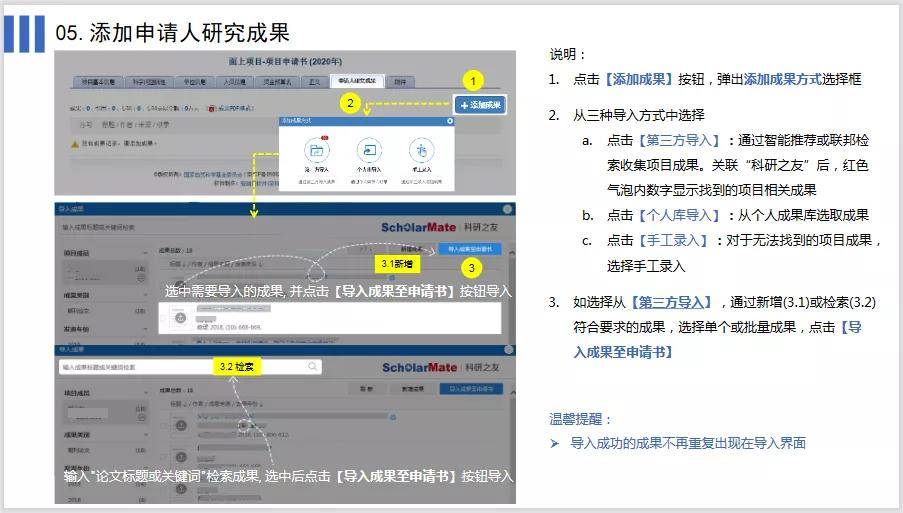
Task: Select the manual entry hand icon
Action: point(422,150)
